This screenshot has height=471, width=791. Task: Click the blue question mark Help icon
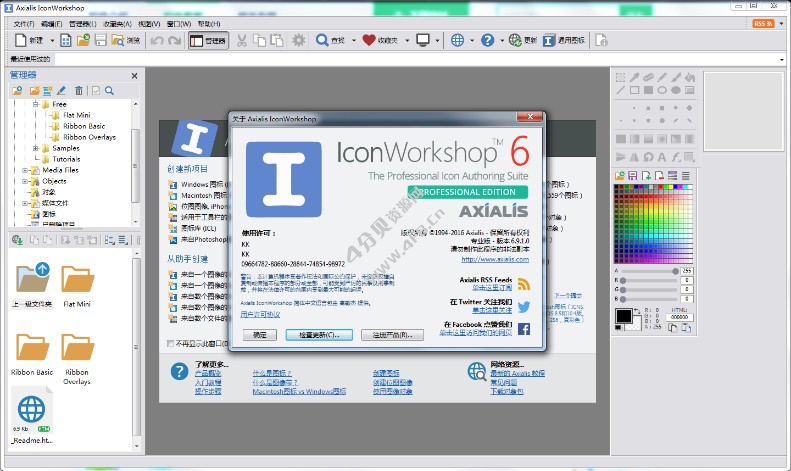pyautogui.click(x=487, y=40)
